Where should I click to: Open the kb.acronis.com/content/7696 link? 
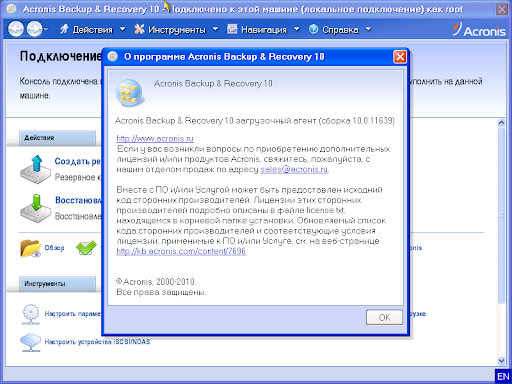click(x=181, y=251)
